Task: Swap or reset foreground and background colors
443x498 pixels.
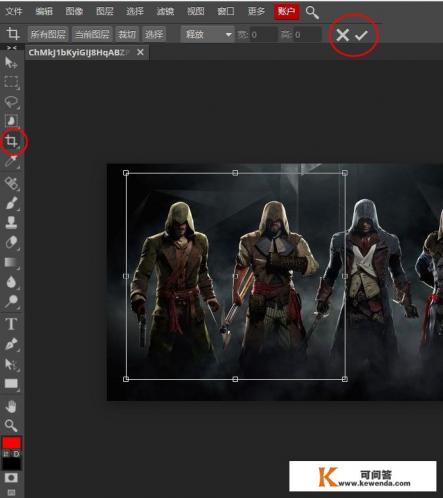Action: 11,454
